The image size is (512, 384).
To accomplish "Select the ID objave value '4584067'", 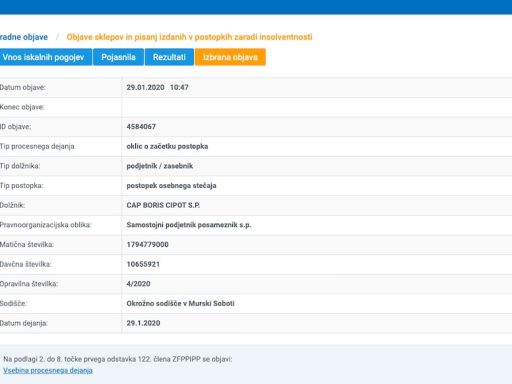I will point(141,127).
